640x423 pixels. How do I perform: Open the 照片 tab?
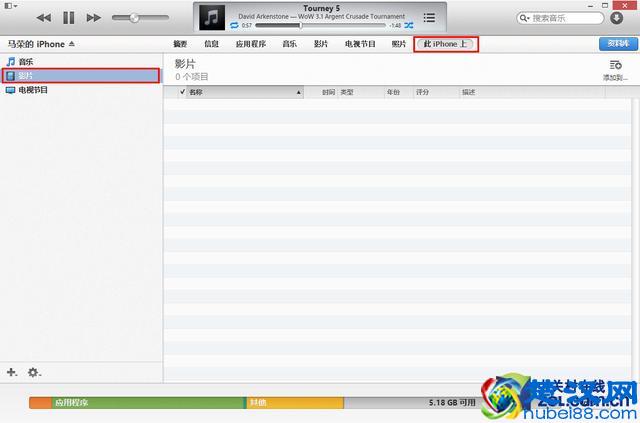click(399, 44)
